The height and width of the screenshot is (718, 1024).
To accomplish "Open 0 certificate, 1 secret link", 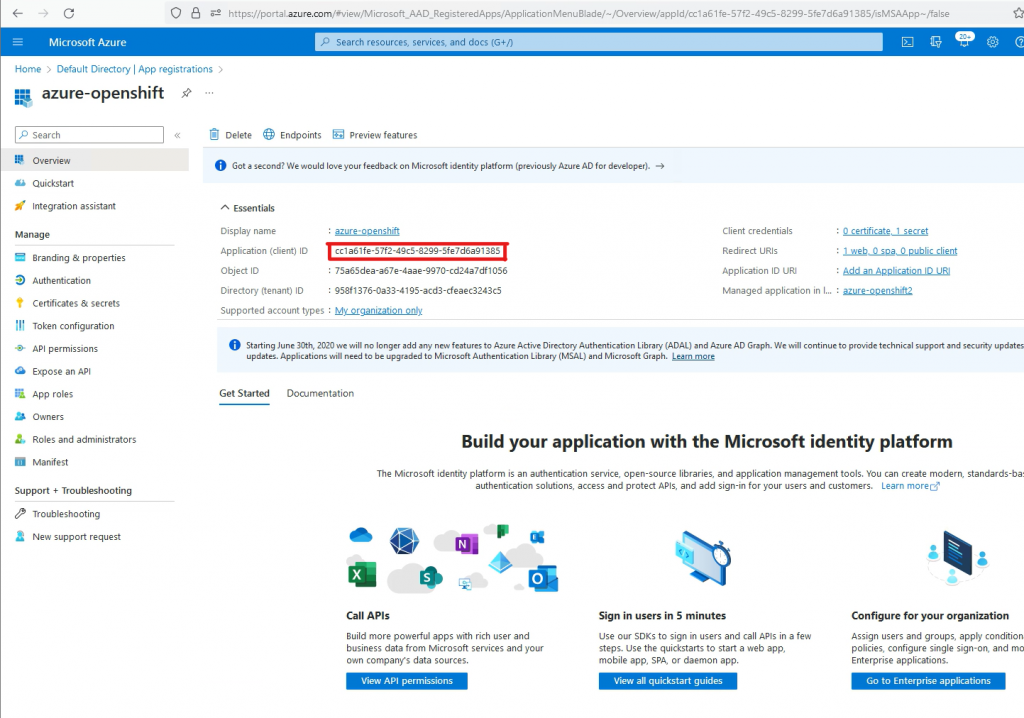I will tap(885, 231).
